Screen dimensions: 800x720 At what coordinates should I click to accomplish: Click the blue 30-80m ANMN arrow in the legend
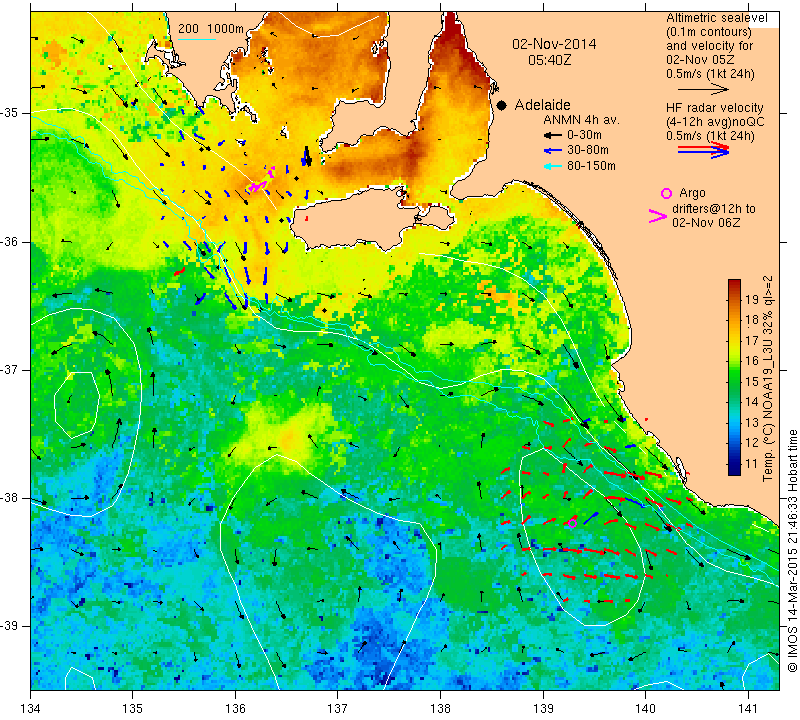[553, 151]
